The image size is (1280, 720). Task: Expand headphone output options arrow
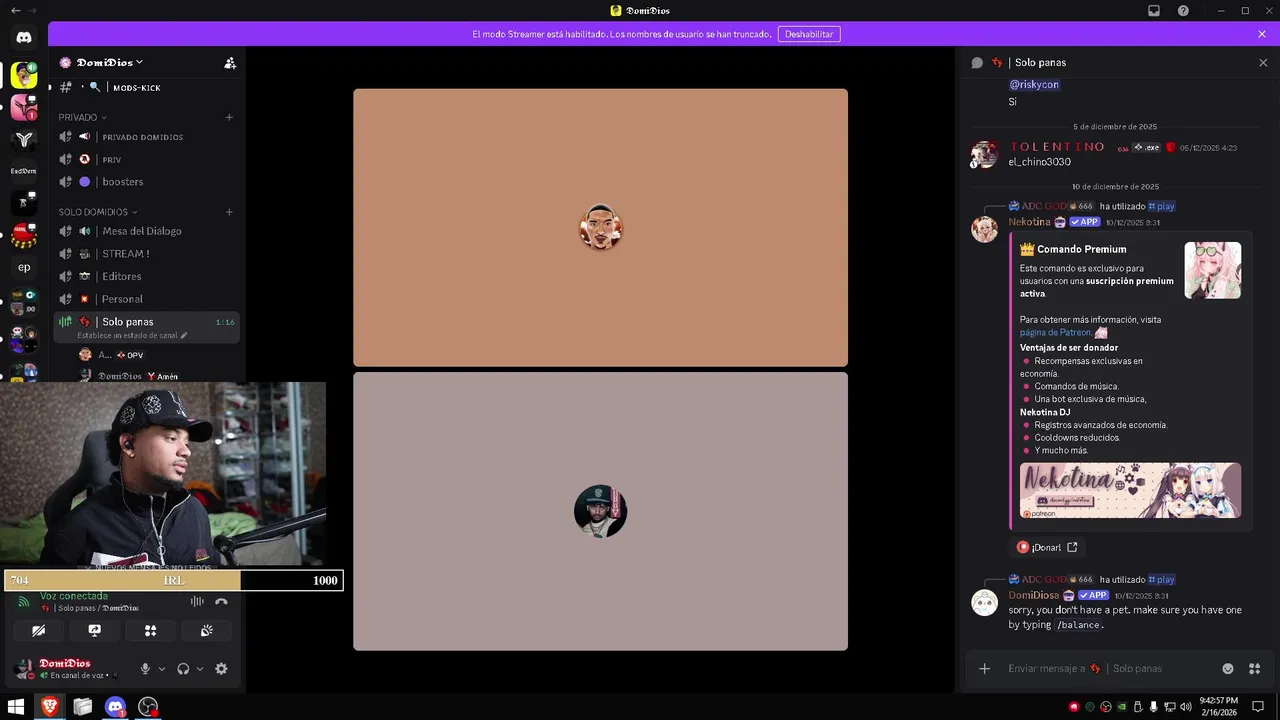coord(200,669)
